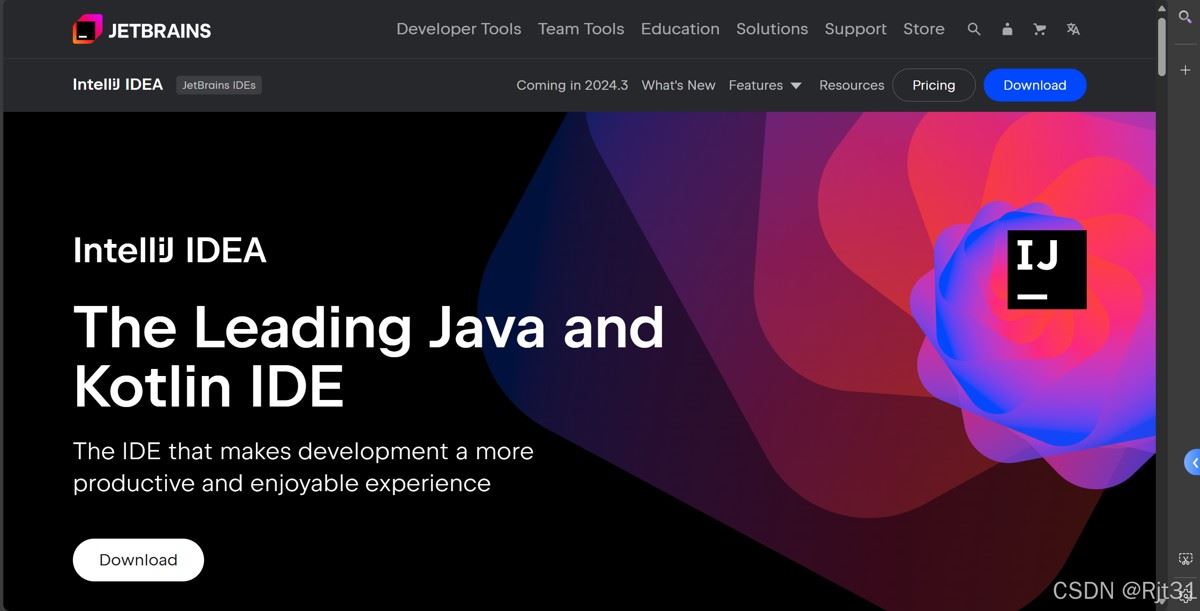Click the Pricing button
This screenshot has width=1200, height=611.
point(934,85)
